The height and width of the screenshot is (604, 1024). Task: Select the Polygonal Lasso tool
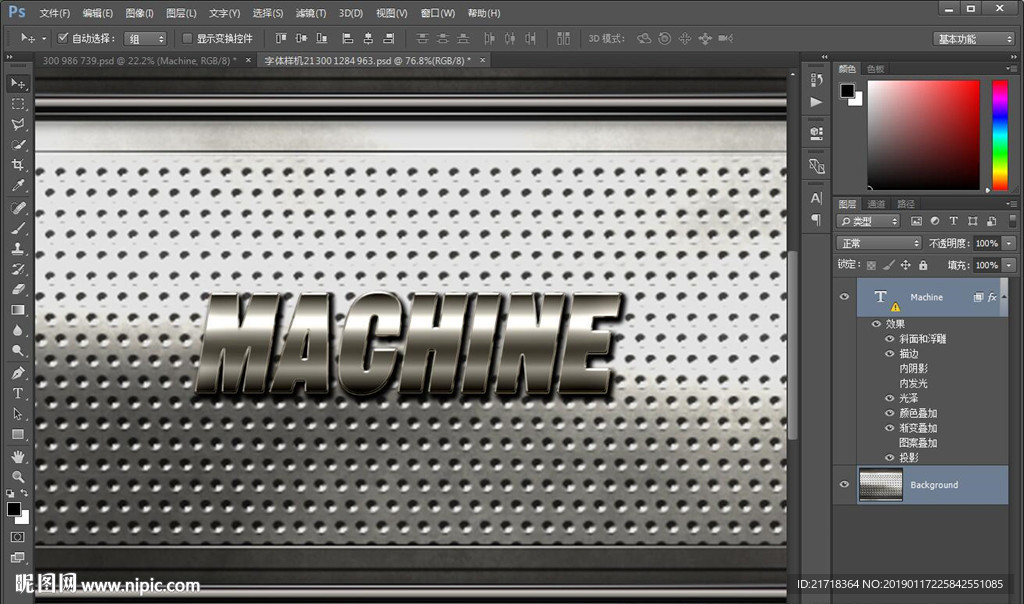(x=18, y=124)
